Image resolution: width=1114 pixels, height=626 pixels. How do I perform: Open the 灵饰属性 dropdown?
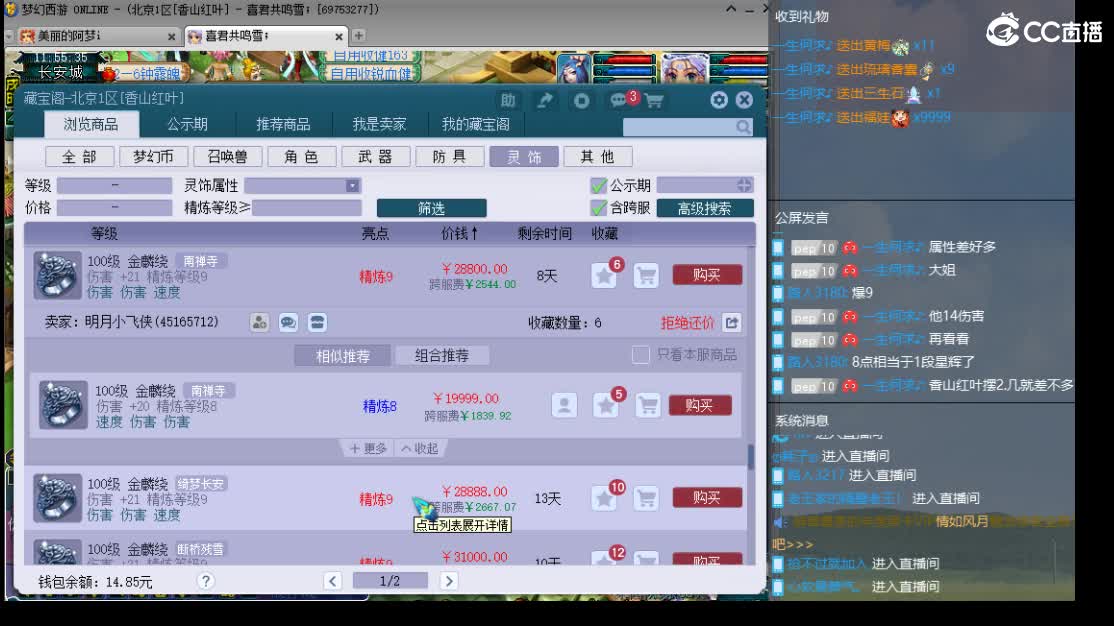[352, 184]
